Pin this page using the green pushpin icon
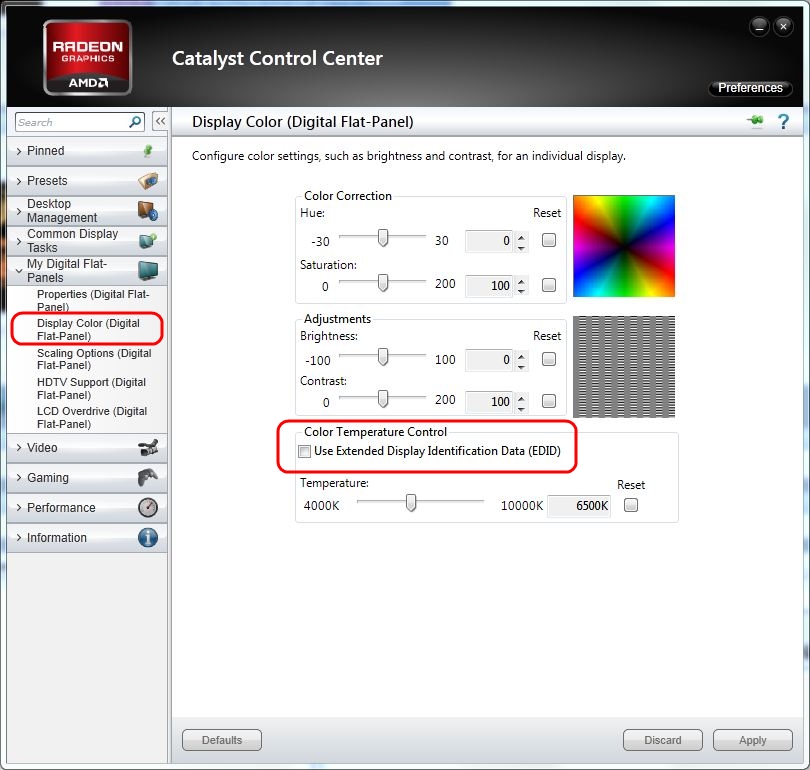Viewport: 810px width, 770px height. pyautogui.click(x=755, y=121)
